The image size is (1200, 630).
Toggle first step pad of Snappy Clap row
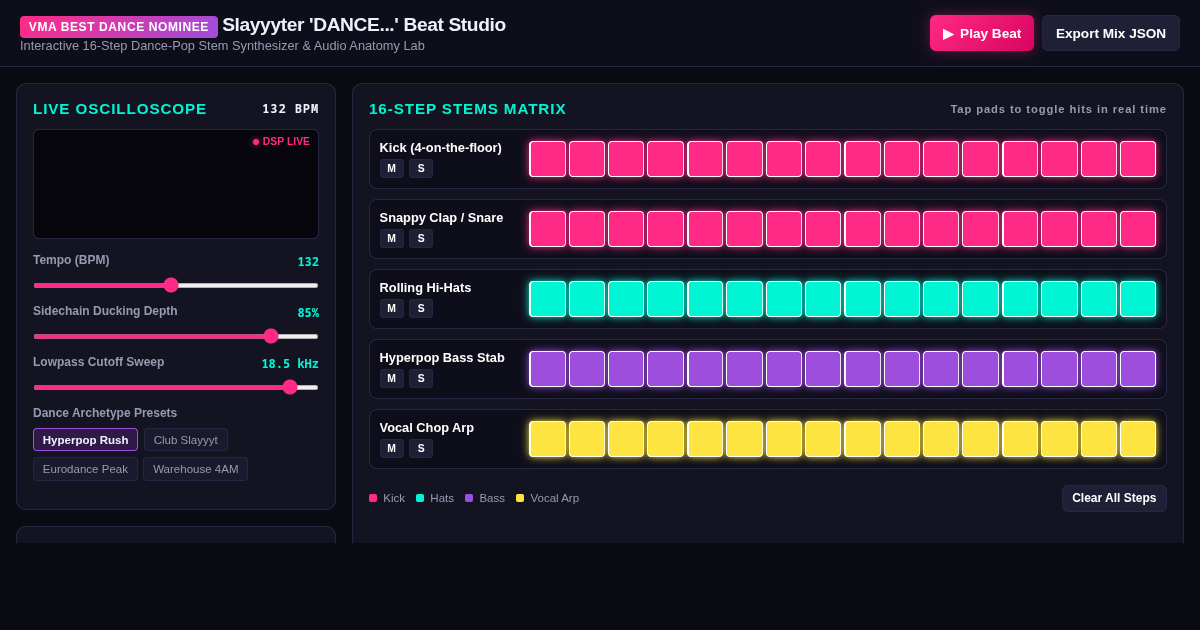[548, 229]
